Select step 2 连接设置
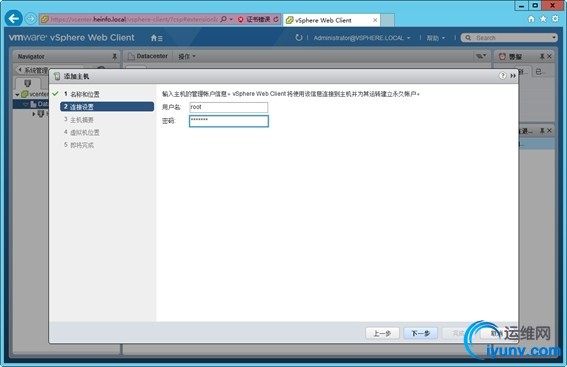This screenshot has width=567, height=367. [107, 107]
